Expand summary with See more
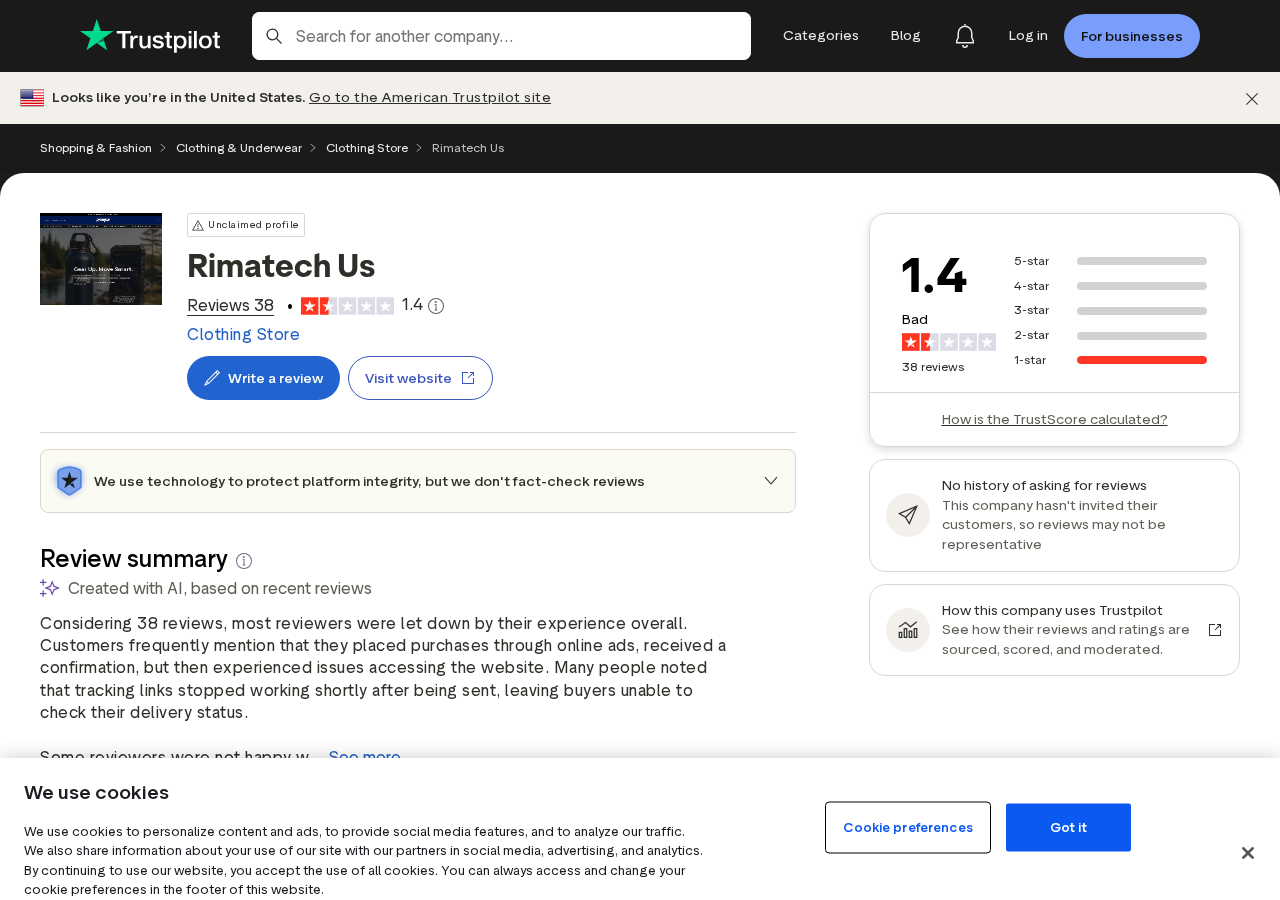 pos(364,756)
